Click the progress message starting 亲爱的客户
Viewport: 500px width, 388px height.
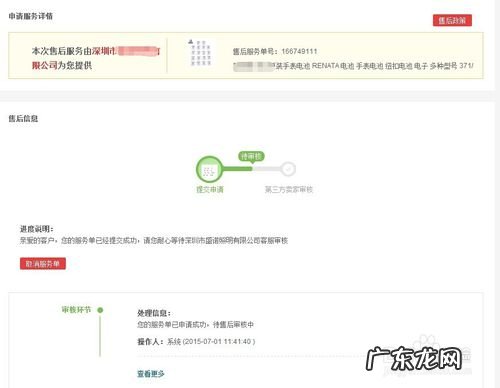(154, 240)
